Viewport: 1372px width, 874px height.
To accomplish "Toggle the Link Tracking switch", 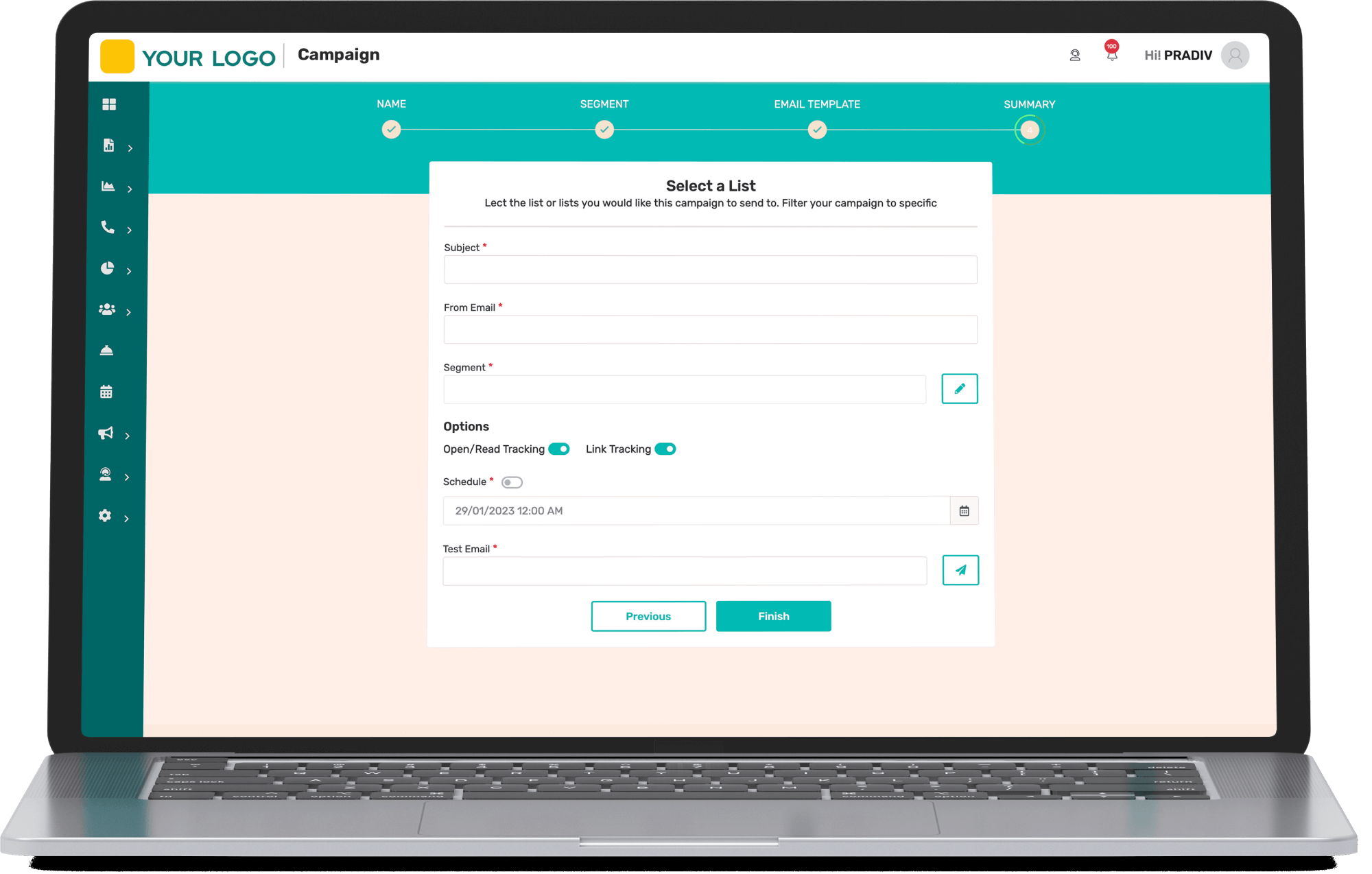I will tap(666, 448).
